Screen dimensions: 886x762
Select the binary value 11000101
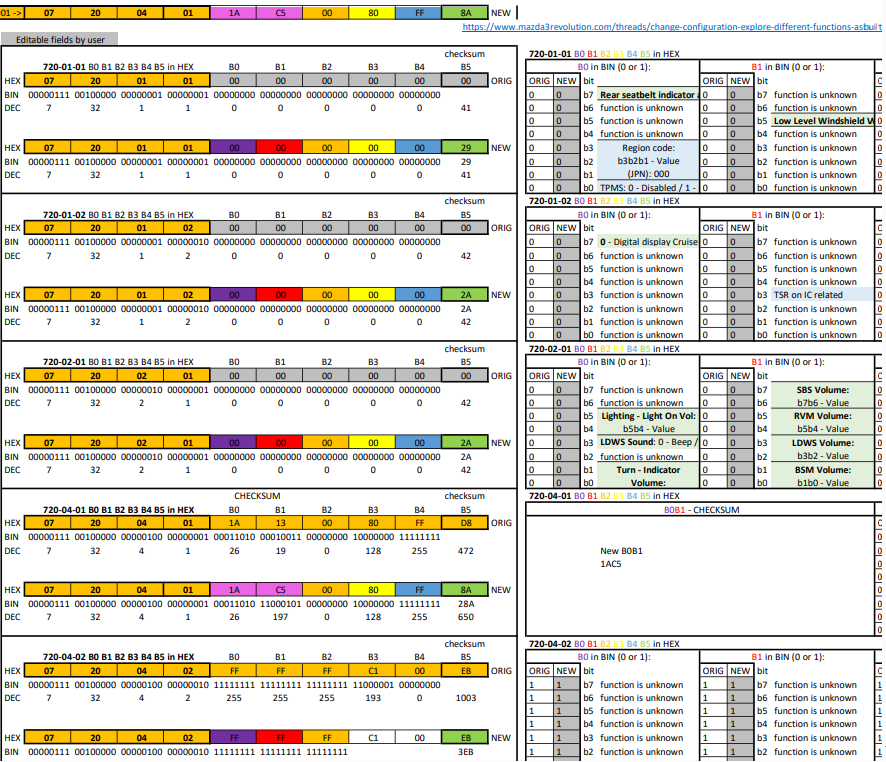click(x=280, y=604)
